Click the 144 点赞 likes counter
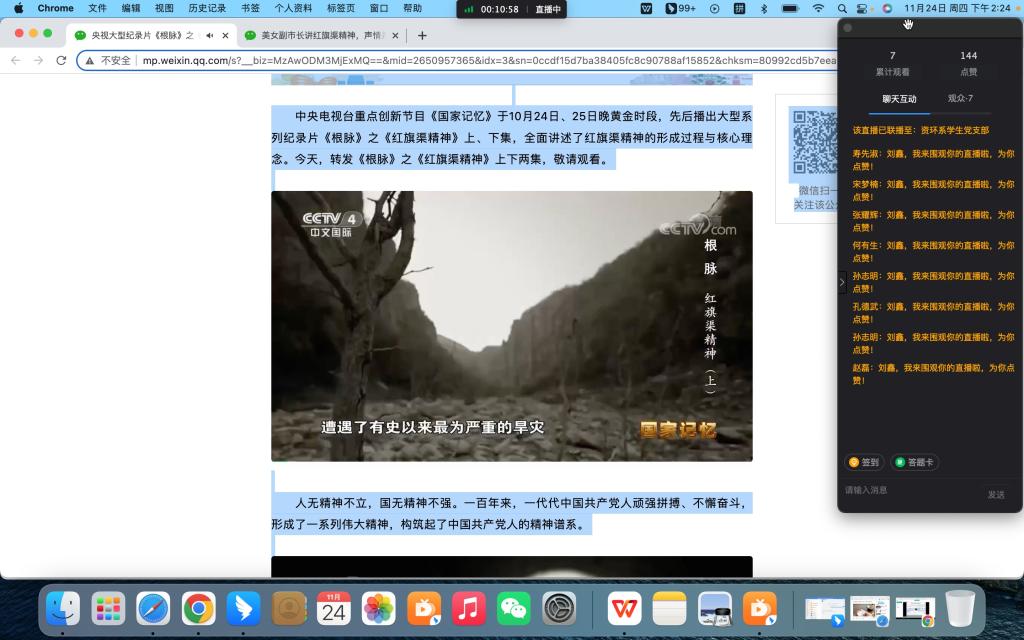 (x=968, y=63)
